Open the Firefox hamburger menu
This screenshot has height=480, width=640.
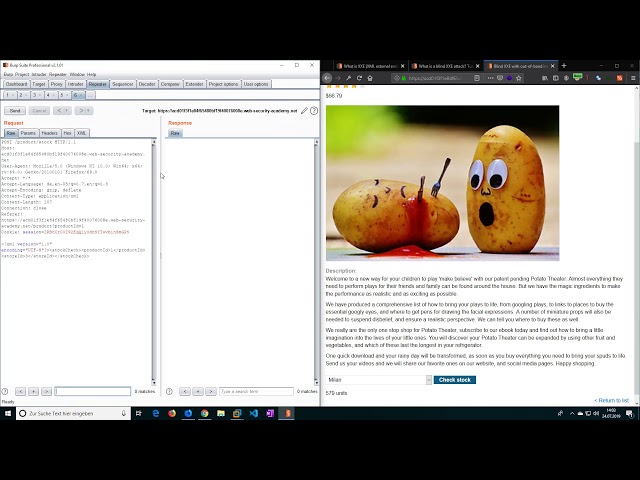coord(633,78)
